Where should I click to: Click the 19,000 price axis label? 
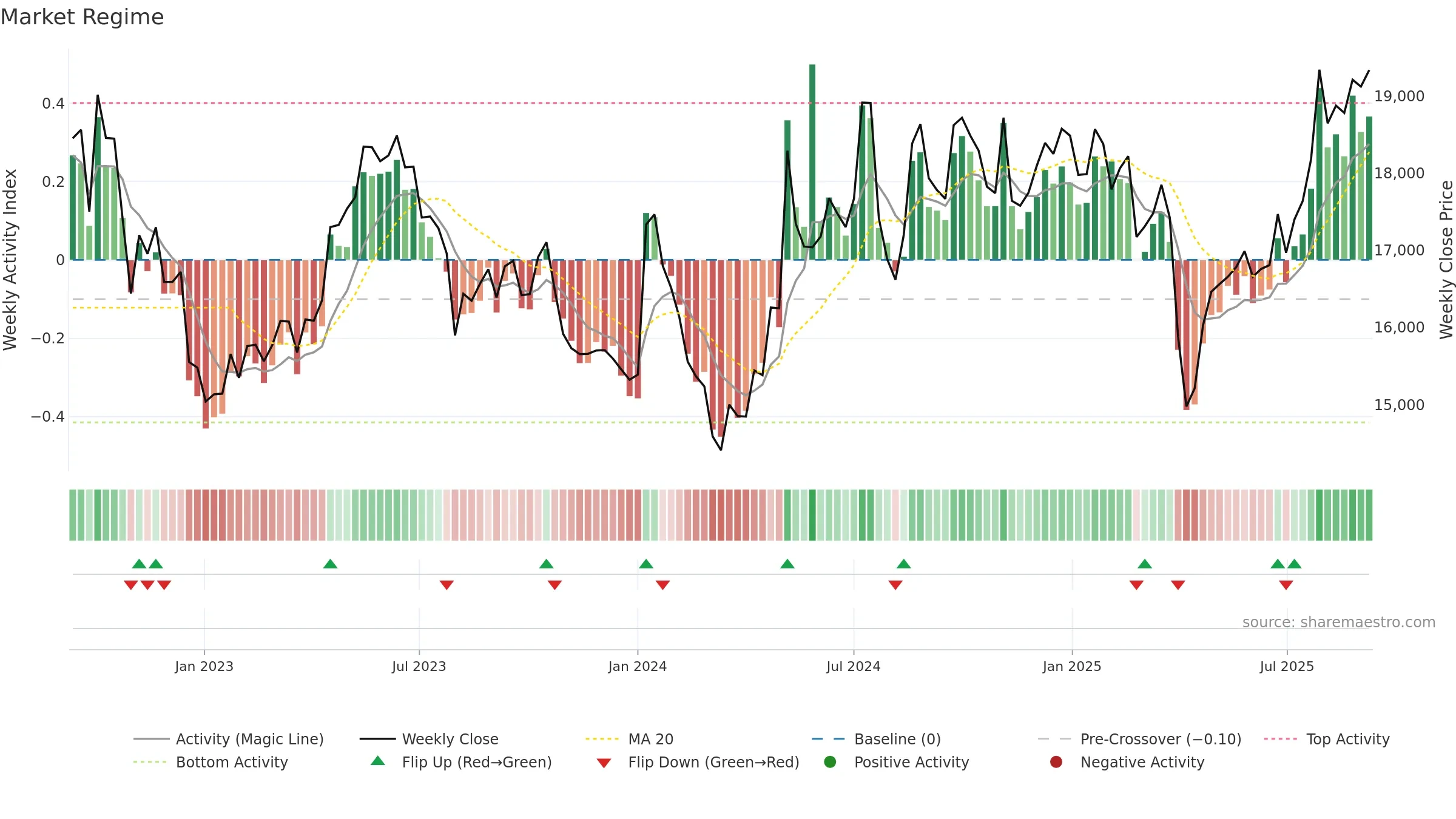tap(1399, 96)
